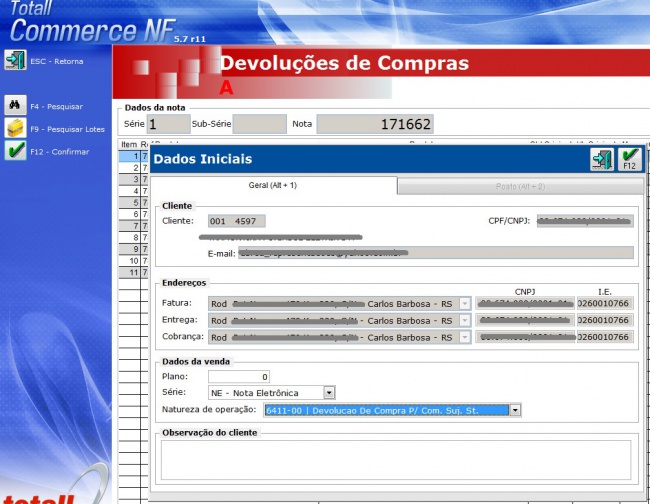Click the Nota number field 171662
The width and height of the screenshot is (650, 504).
[x=375, y=125]
